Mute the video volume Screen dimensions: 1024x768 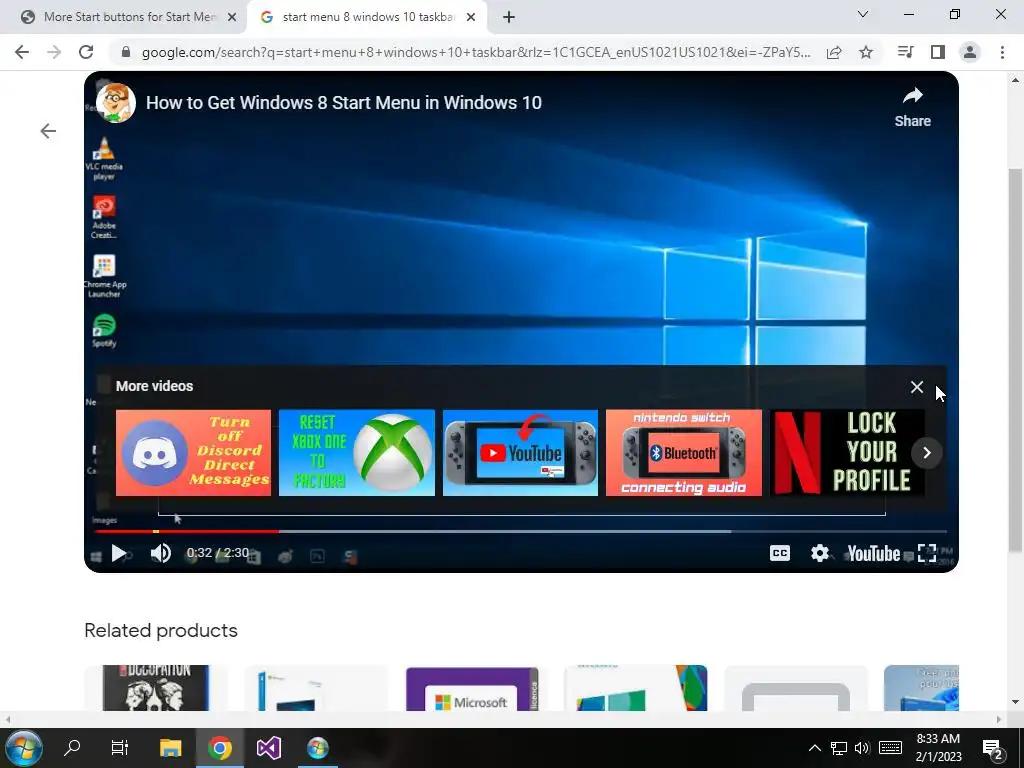160,553
